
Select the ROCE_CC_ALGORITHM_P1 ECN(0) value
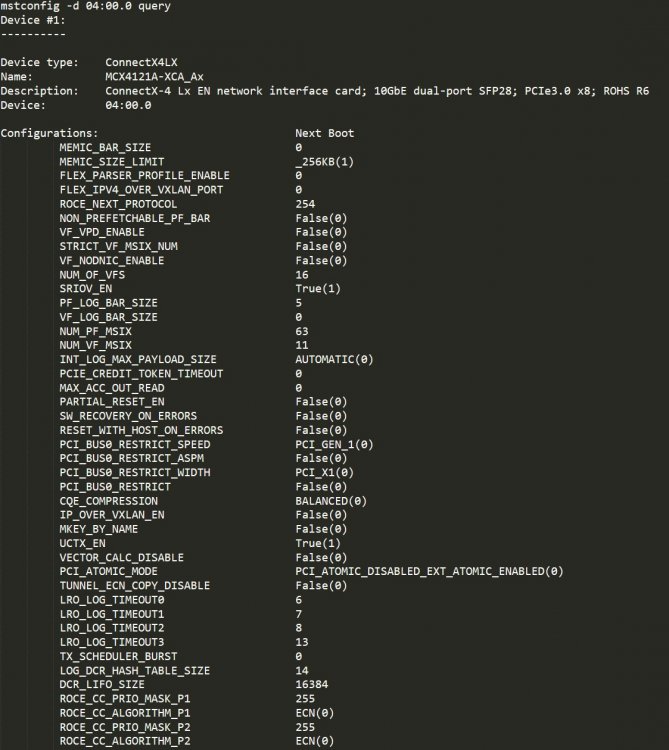pos(314,713)
